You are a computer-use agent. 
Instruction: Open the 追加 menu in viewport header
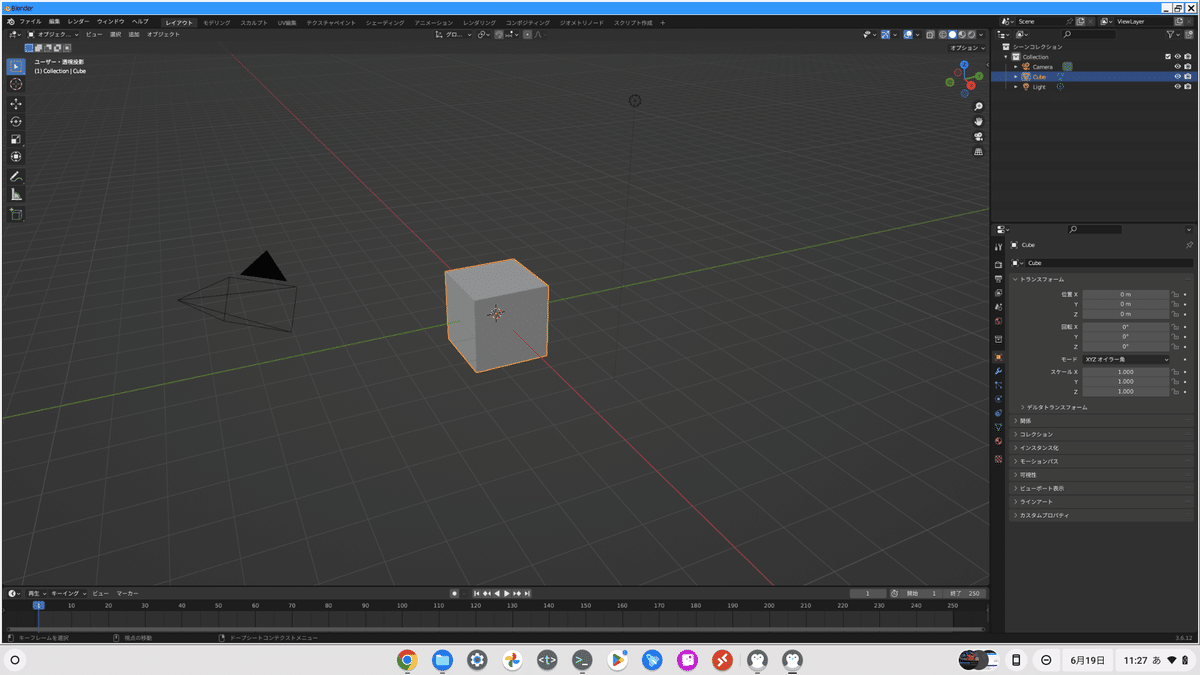coord(134,34)
